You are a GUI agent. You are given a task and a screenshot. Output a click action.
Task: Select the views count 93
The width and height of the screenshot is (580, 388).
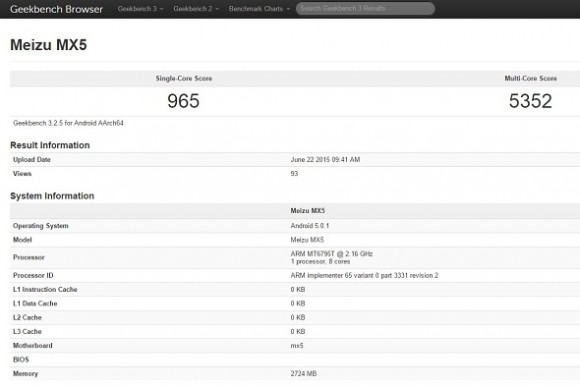pos(294,174)
